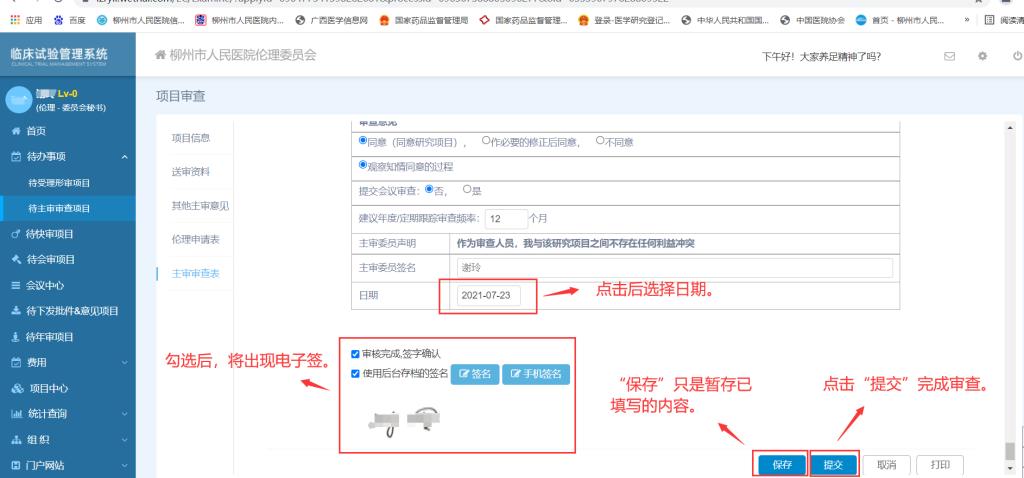1024x478 pixels.
Task: Select the 不同意 radio option
Action: click(601, 142)
